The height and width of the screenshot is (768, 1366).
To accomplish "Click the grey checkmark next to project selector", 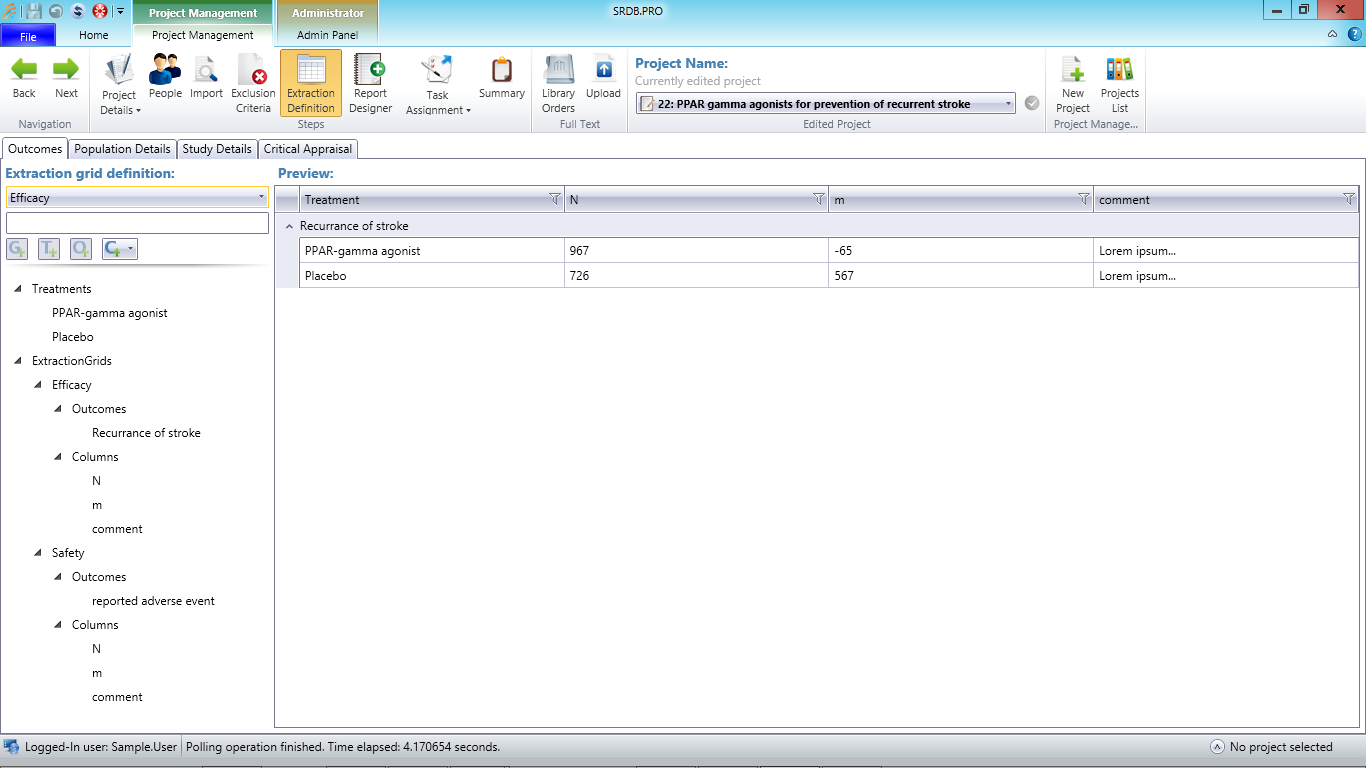I will point(1032,103).
